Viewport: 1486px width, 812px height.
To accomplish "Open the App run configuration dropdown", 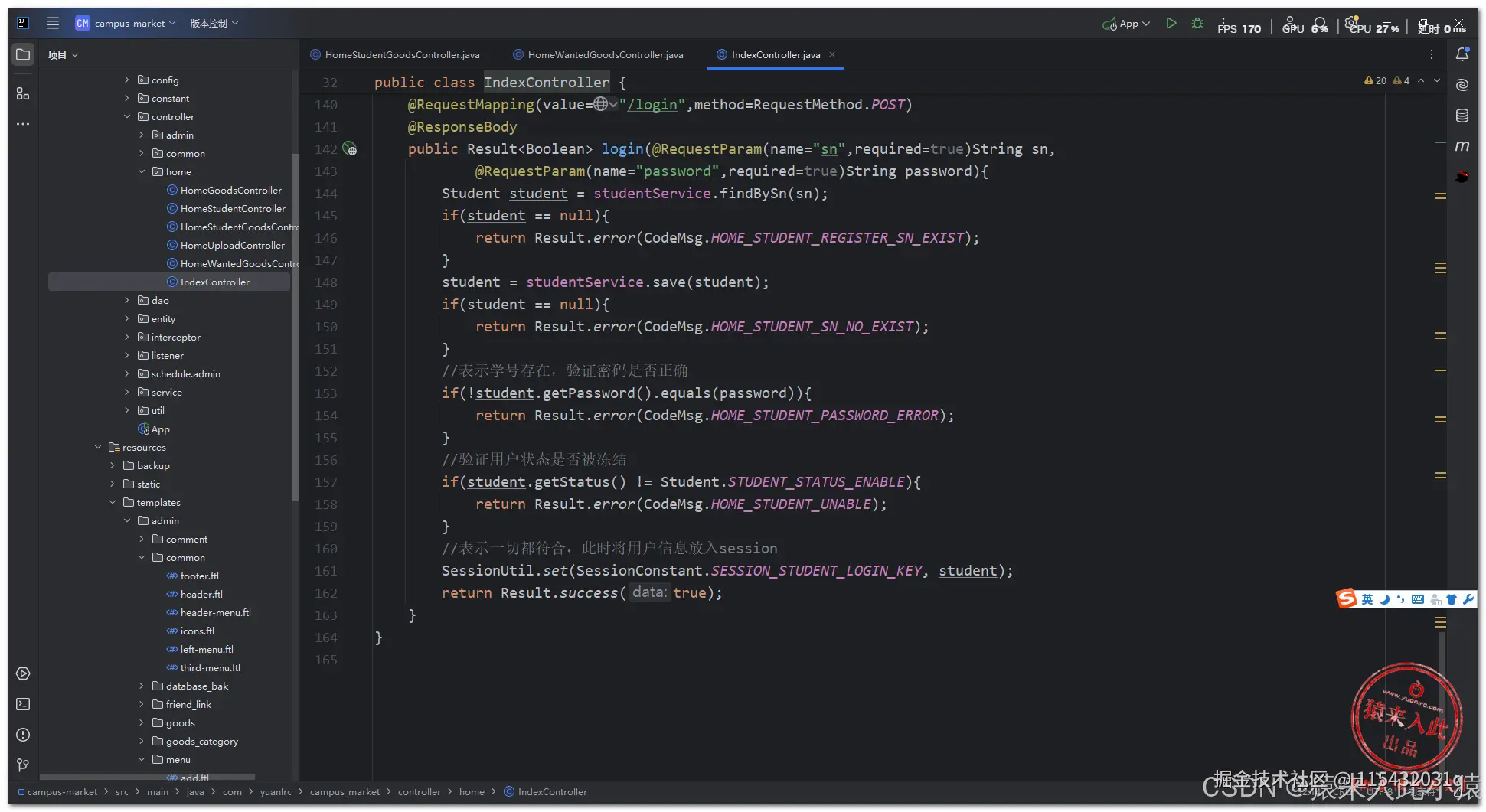I will pos(1126,24).
